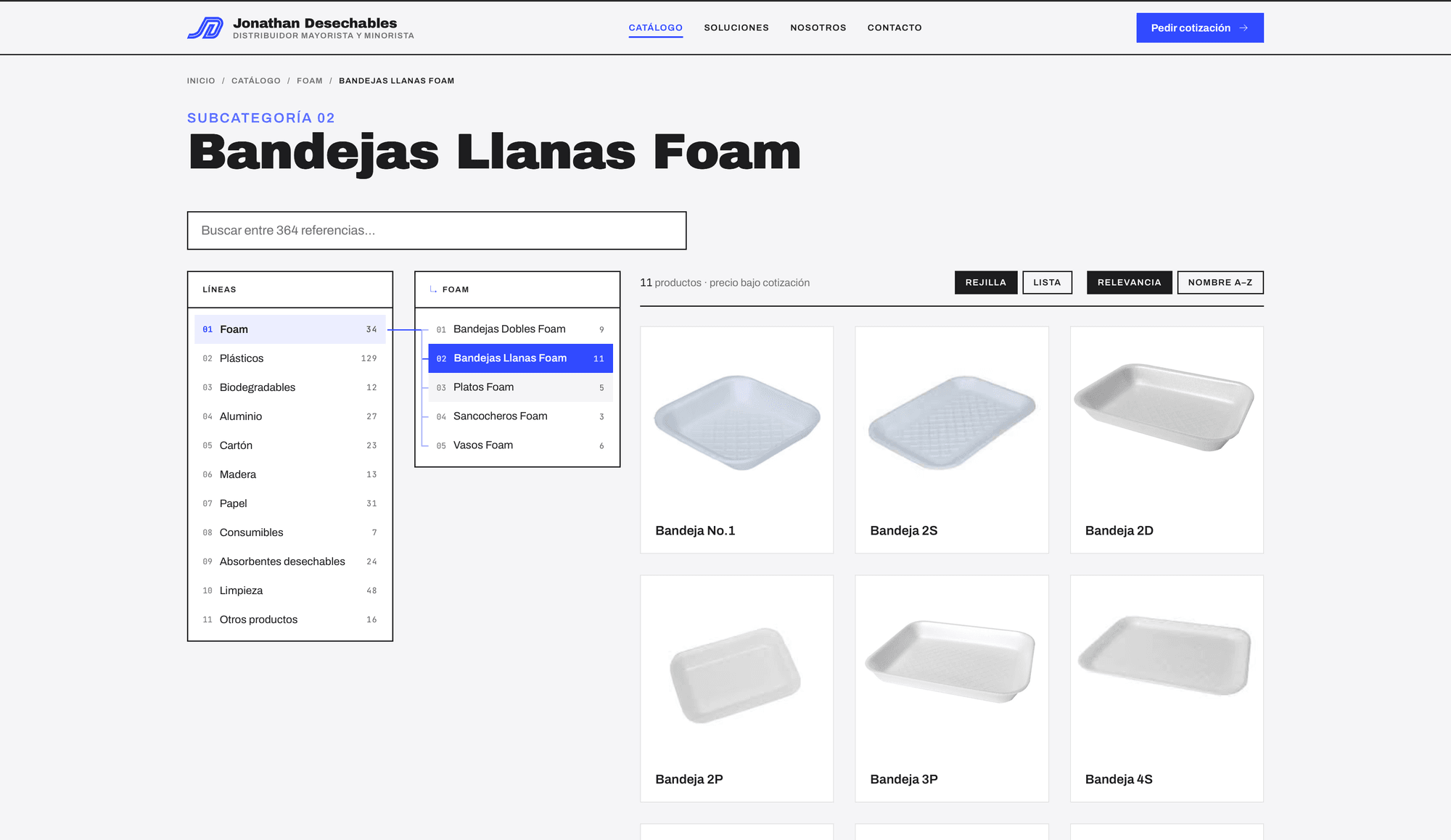The image size is (1451, 840).
Task: Select the Cartón line
Action: pyautogui.click(x=290, y=445)
